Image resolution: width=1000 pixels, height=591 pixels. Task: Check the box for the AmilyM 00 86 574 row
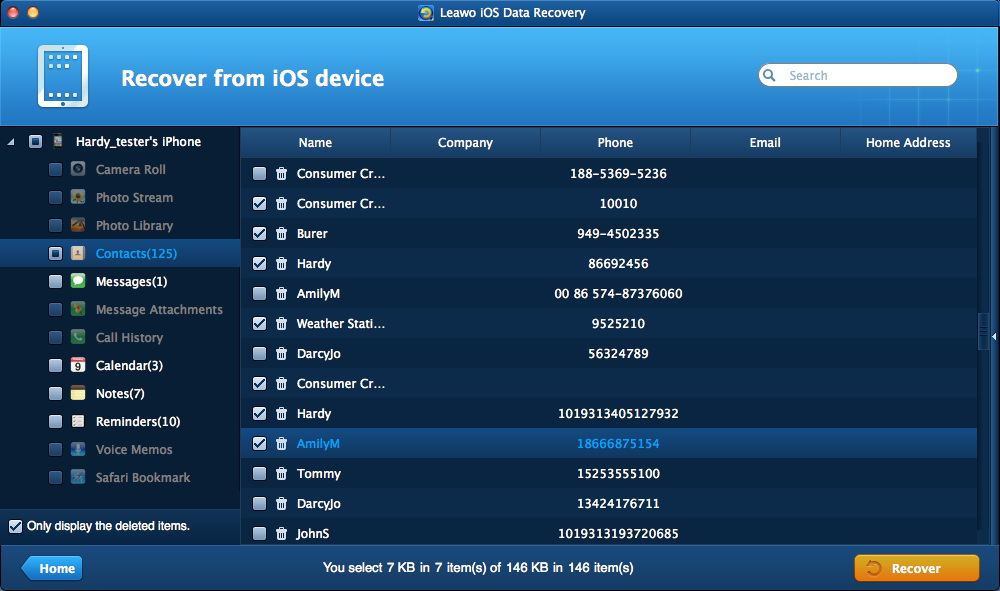260,294
